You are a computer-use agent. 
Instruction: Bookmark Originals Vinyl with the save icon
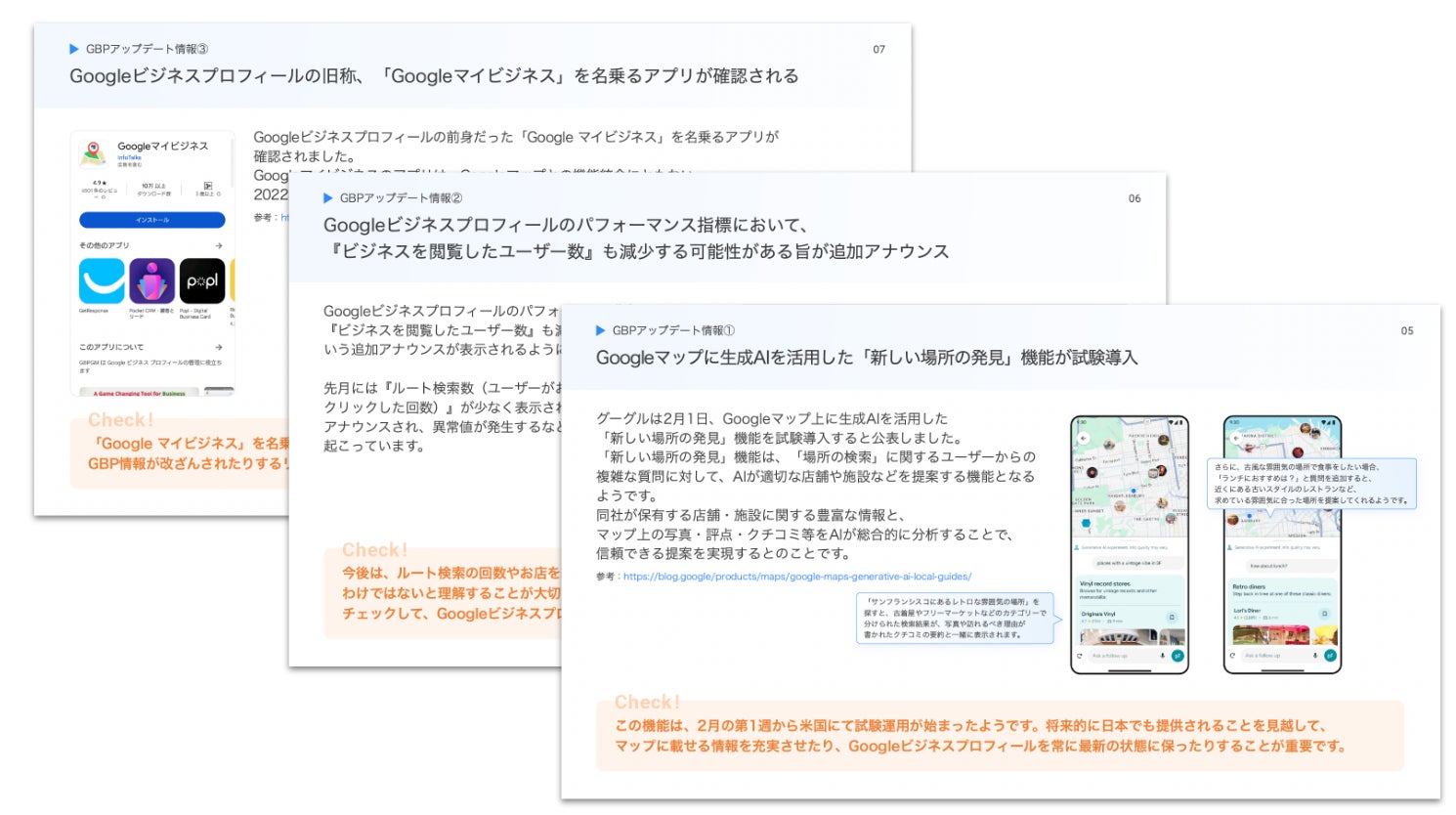click(x=1172, y=617)
